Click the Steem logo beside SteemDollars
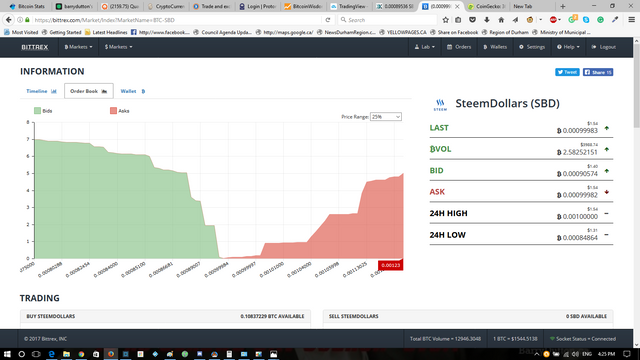Image resolution: width=640 pixels, height=360 pixels. coord(440,104)
